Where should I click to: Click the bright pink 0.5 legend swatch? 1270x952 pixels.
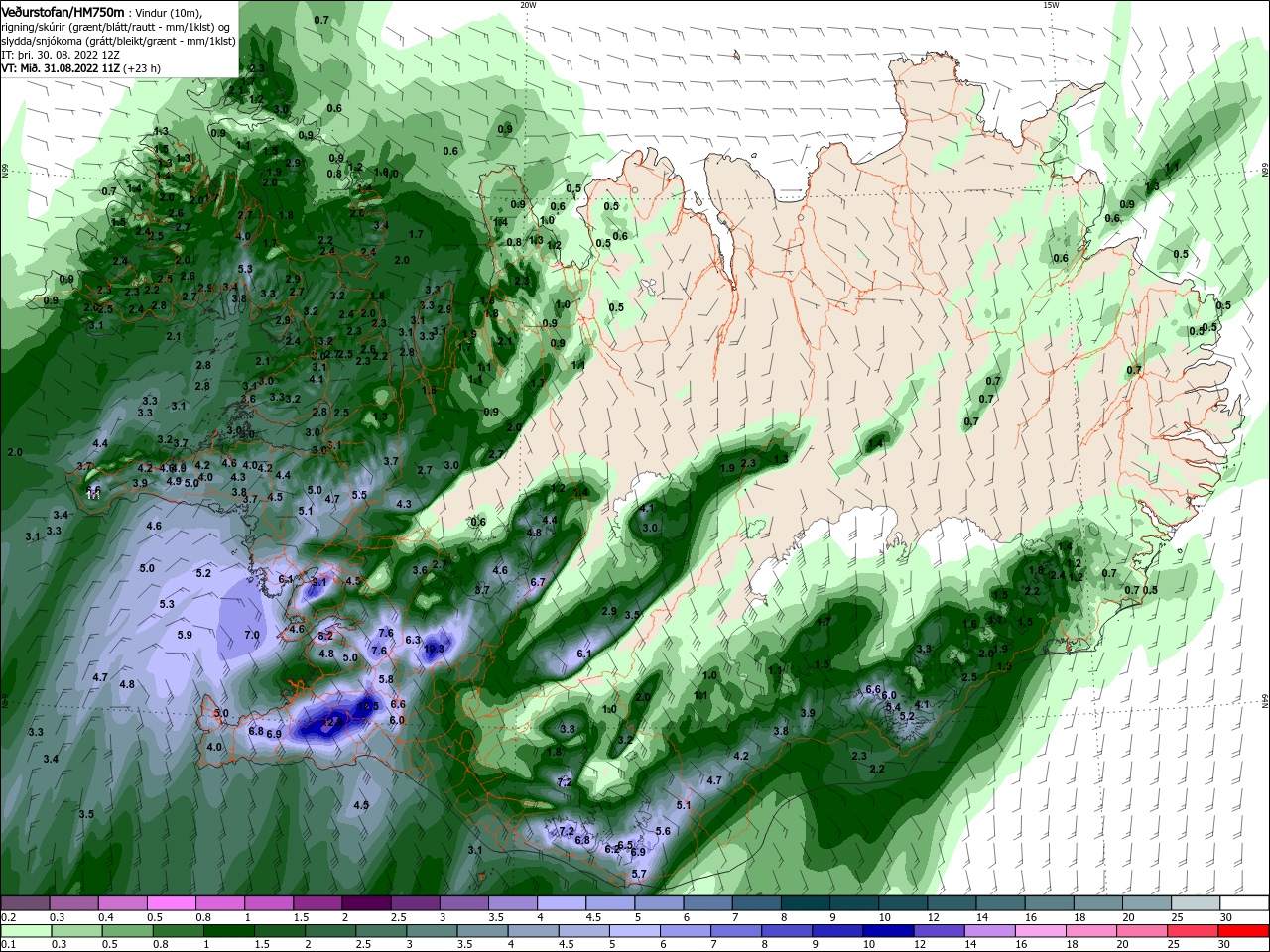171,903
